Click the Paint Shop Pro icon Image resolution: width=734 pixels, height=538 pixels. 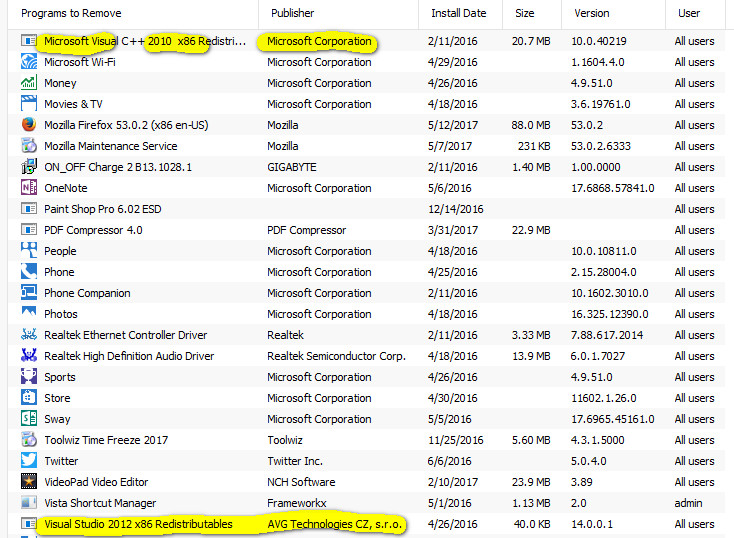click(29, 208)
